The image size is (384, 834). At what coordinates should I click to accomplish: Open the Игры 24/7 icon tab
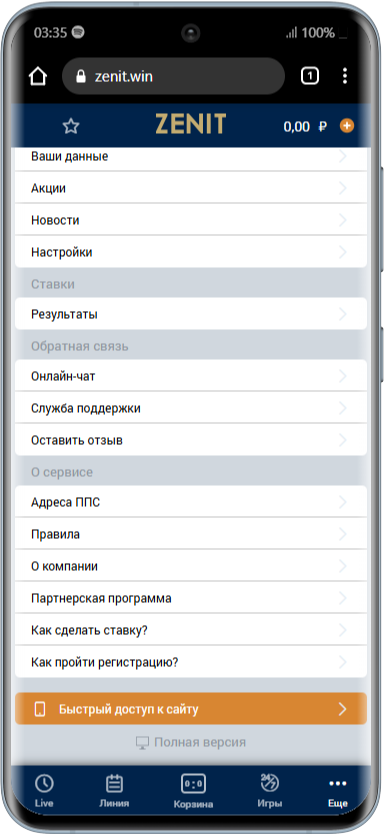pyautogui.click(x=270, y=791)
